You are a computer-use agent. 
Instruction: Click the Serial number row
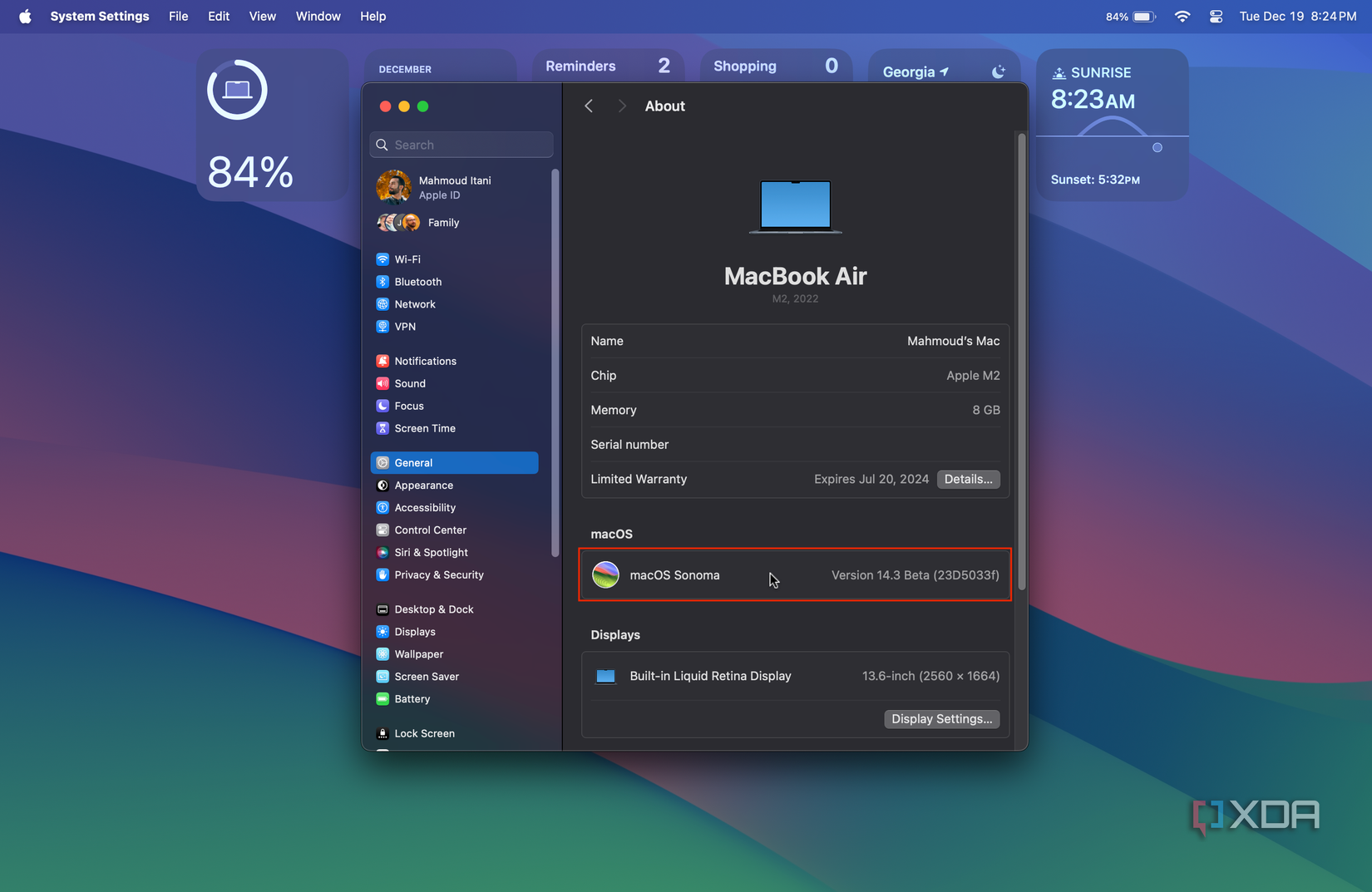click(x=795, y=445)
